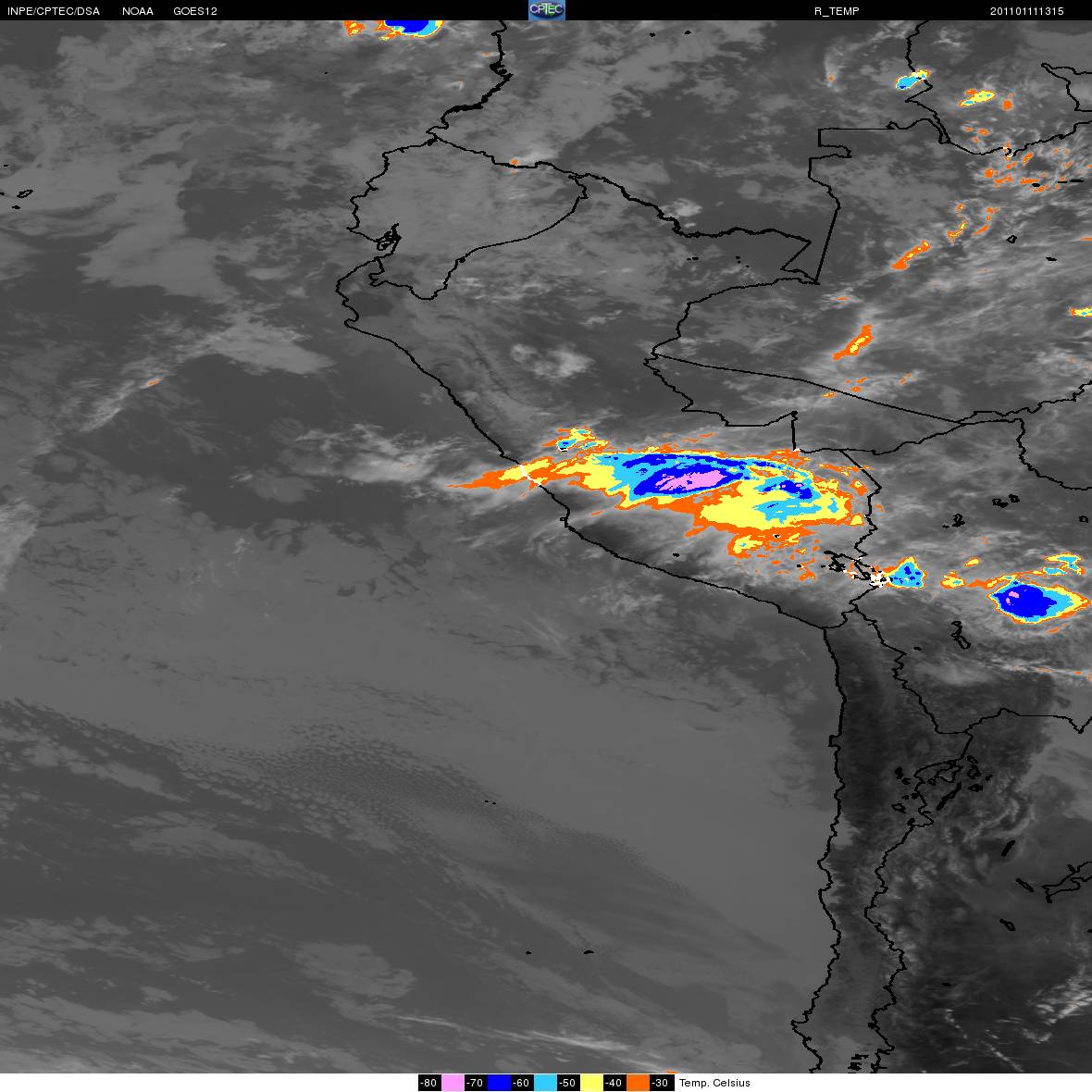
Task: Click the CPTEC logo in header
Action: pos(547,10)
